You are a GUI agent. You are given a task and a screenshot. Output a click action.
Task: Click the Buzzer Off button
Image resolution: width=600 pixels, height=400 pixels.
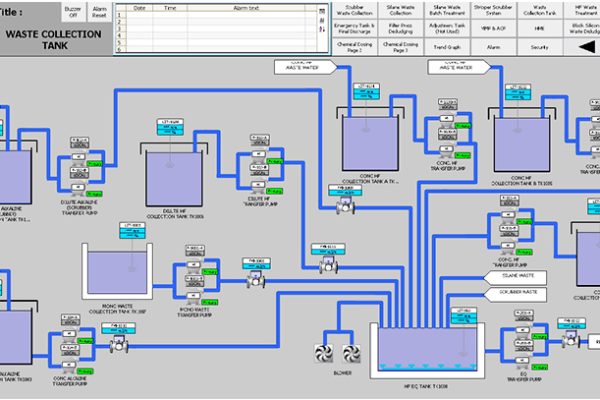[73, 12]
